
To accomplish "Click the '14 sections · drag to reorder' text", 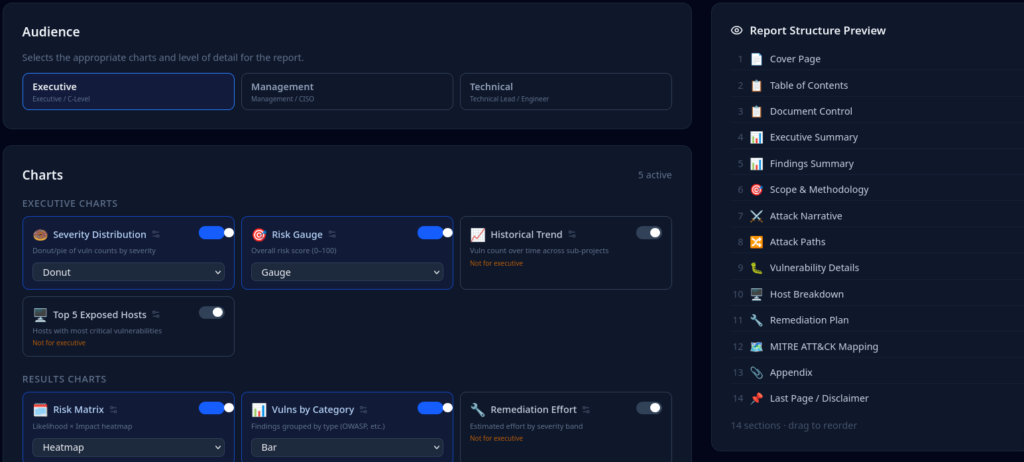I will [x=793, y=425].
